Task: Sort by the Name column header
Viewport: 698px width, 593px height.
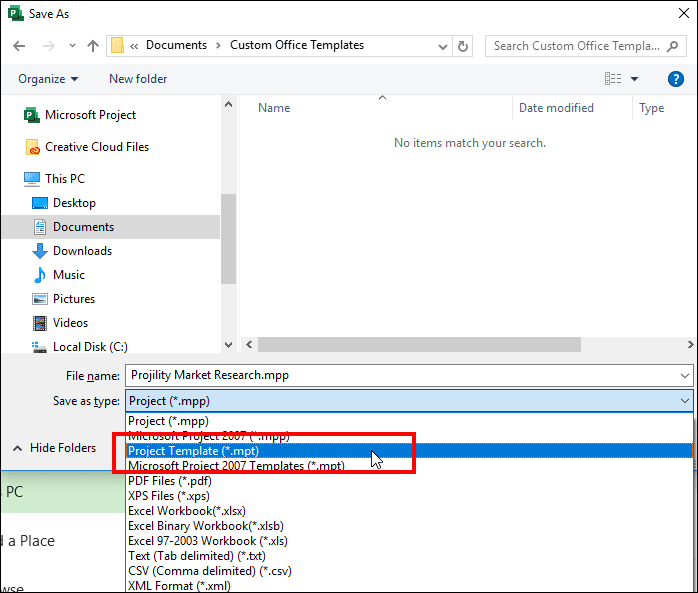Action: [x=274, y=108]
